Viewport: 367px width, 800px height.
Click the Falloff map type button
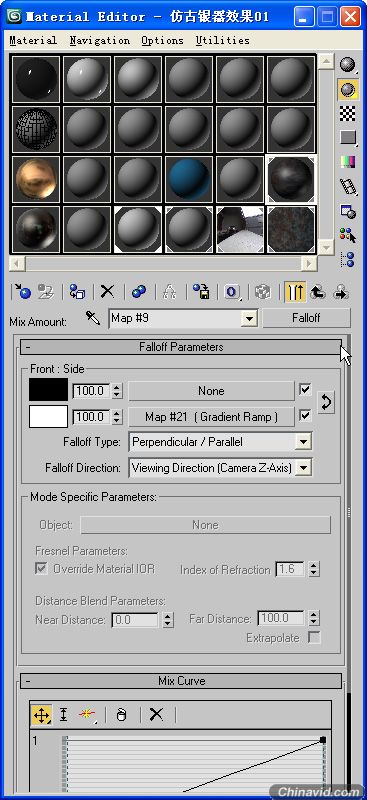[x=306, y=318]
